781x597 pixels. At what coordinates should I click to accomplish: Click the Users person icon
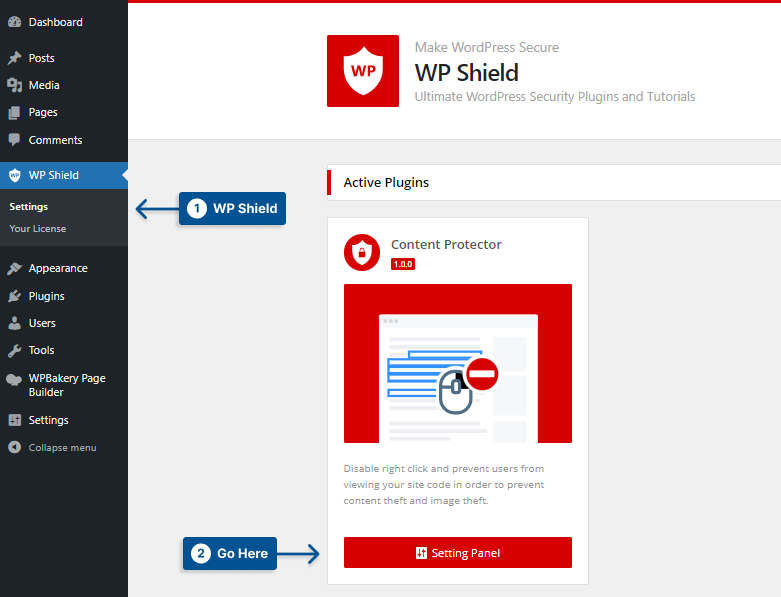click(15, 323)
